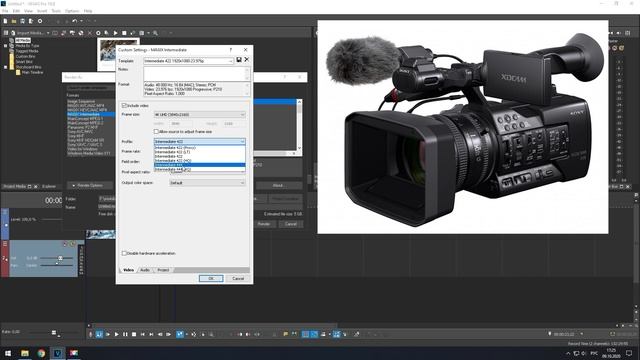Select the highlighted Intermediate 444 profile option

200,165
